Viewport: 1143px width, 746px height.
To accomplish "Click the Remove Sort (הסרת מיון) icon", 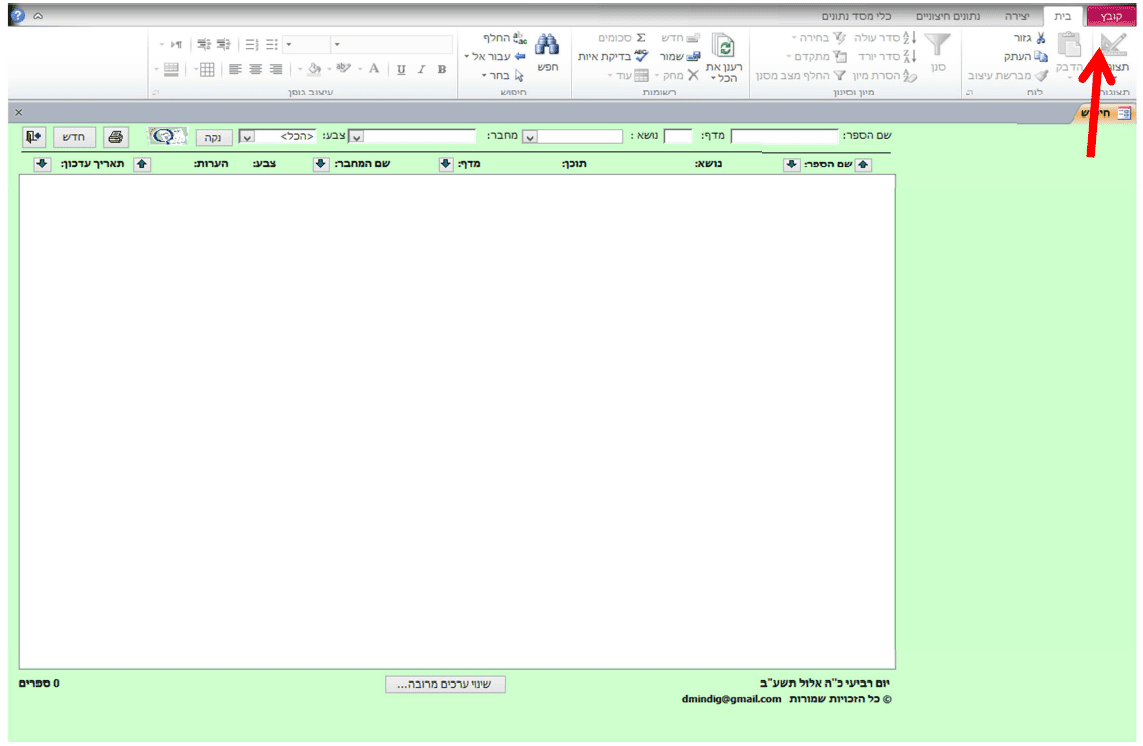I will pos(909,75).
